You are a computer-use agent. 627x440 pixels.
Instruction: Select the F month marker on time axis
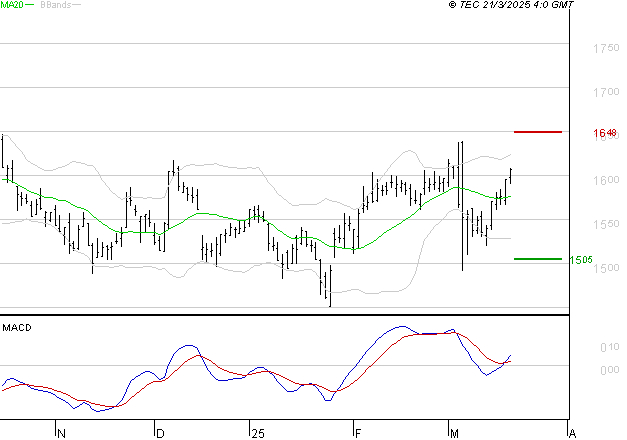coord(358,433)
